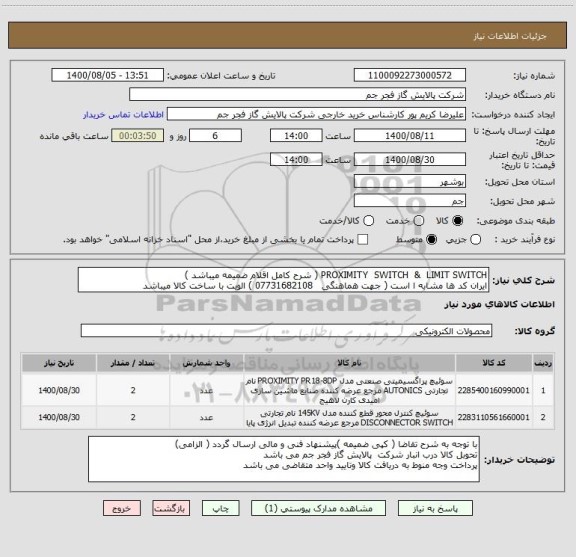The height and width of the screenshot is (557, 576).
Task: Click the جزئیات اطلاعات نیاز page title
Action: (510, 36)
